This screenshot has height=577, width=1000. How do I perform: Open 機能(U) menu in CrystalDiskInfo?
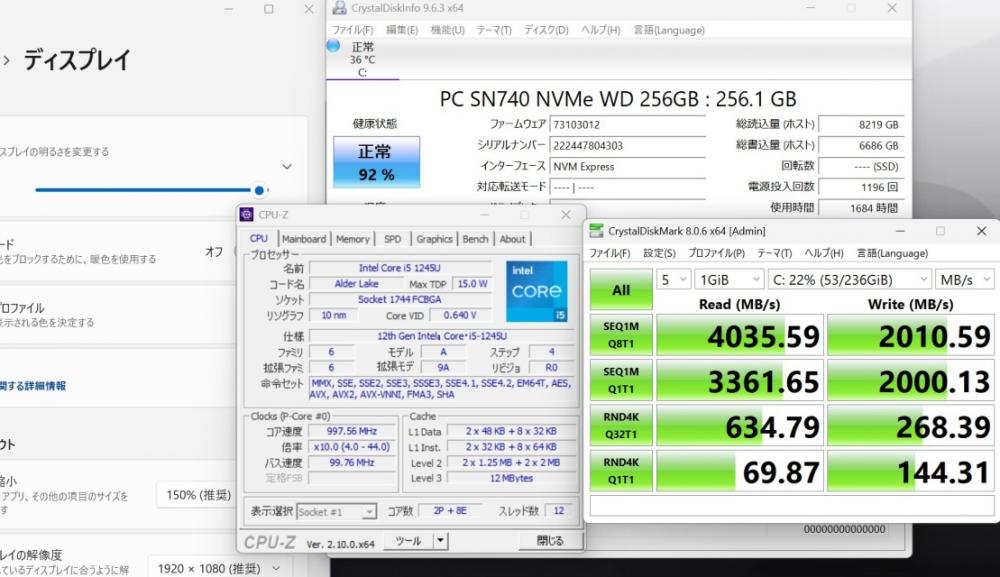click(448, 30)
